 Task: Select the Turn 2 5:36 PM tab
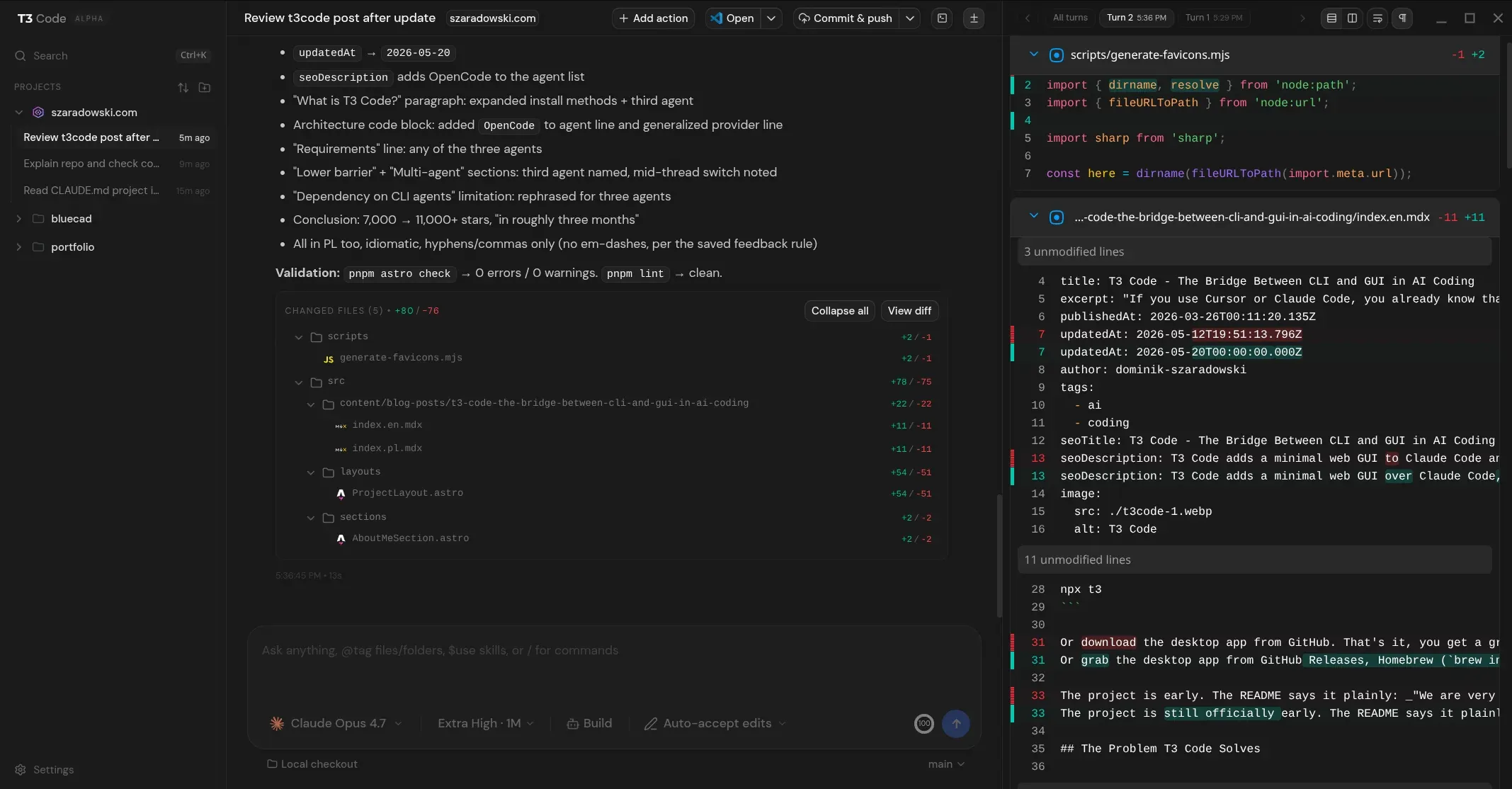[1136, 18]
